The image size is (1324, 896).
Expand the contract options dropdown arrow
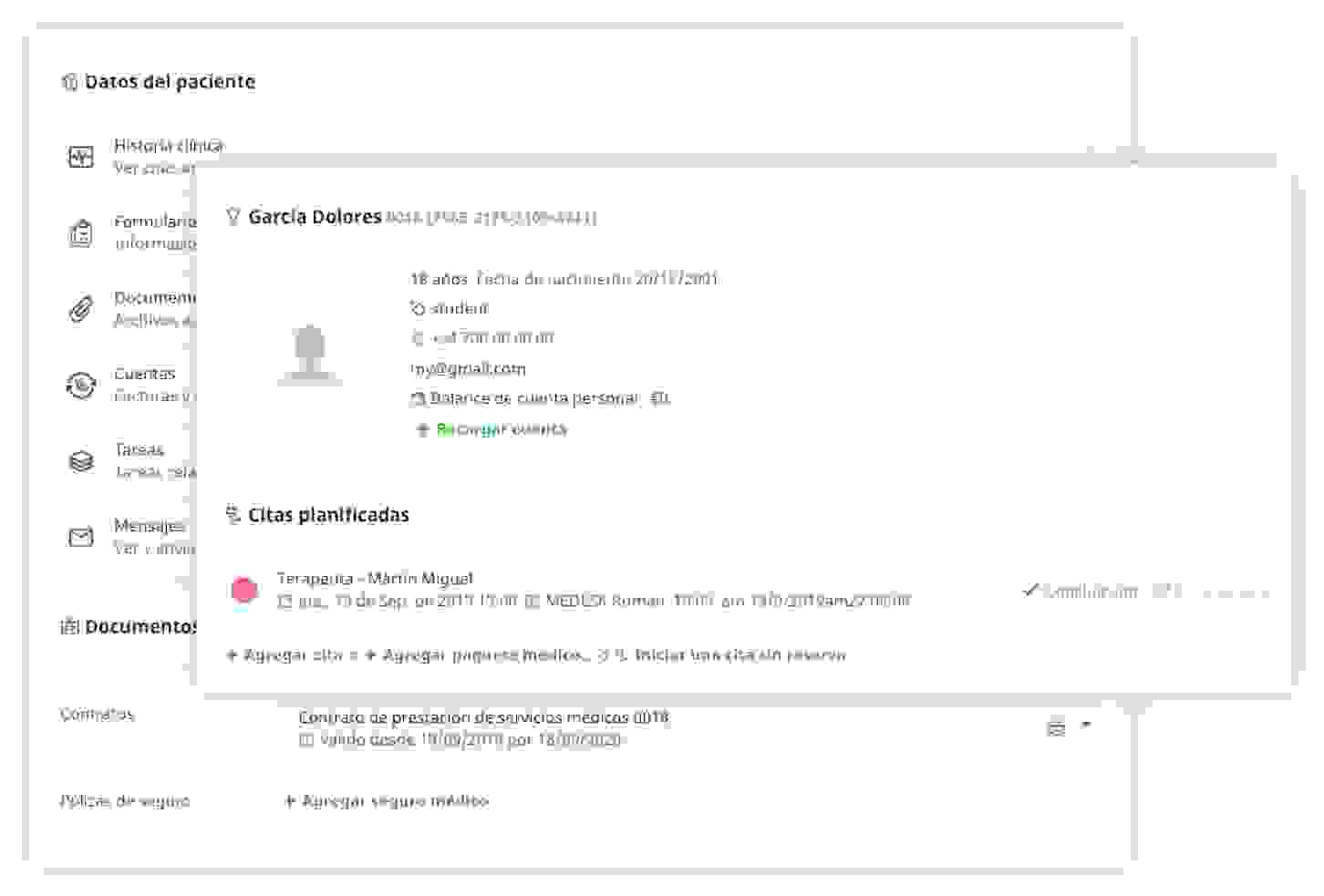[1085, 726]
